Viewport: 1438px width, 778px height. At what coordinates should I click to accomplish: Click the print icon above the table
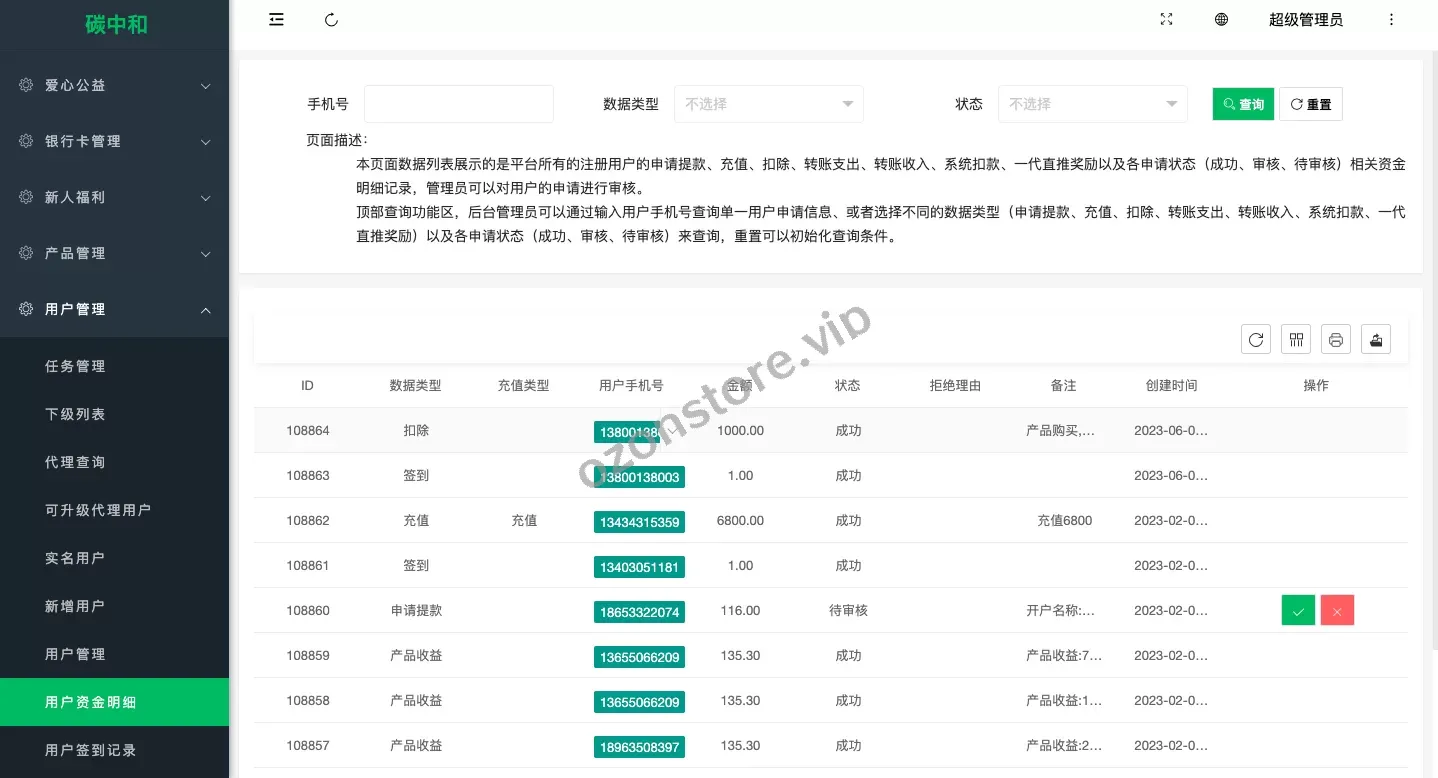tap(1336, 339)
